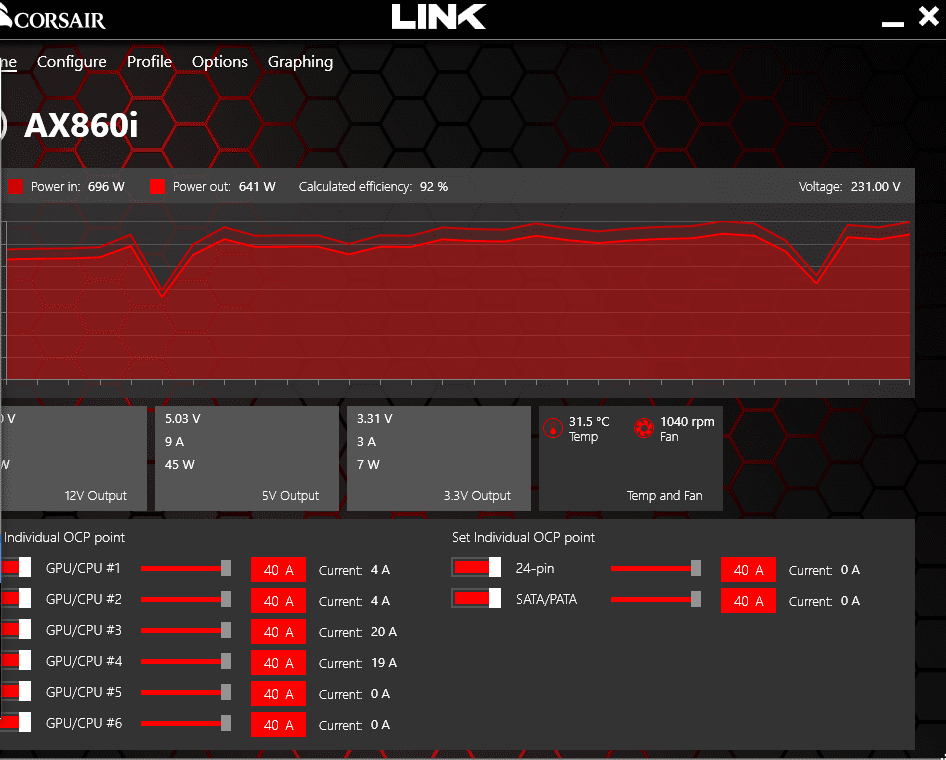The width and height of the screenshot is (946, 760).
Task: Click the GPU/CPU #5 OCP slider handle
Action: [x=226, y=692]
